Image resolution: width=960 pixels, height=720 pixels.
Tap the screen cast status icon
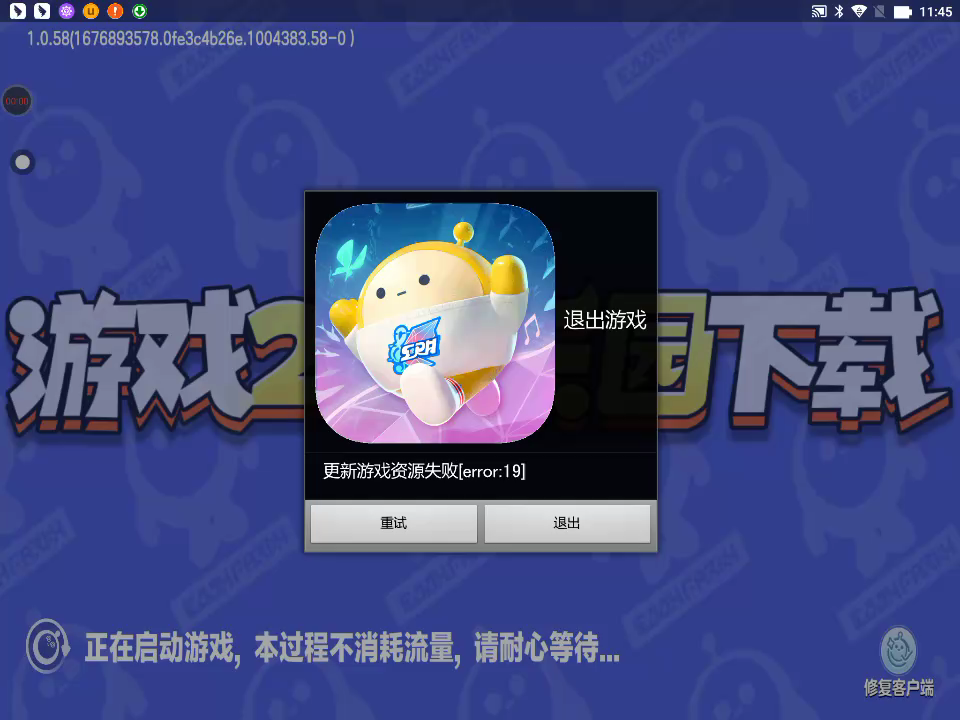tap(818, 12)
